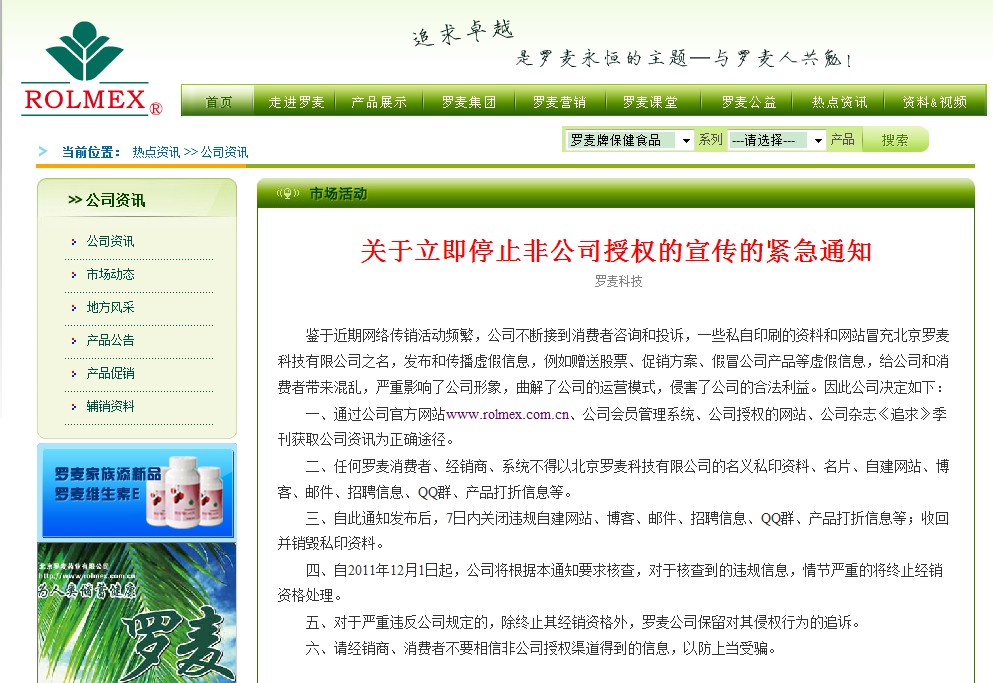Viewport: 993px width, 683px height.
Task: Follow the 热点资讯 breadcrumb link
Action: click(156, 152)
